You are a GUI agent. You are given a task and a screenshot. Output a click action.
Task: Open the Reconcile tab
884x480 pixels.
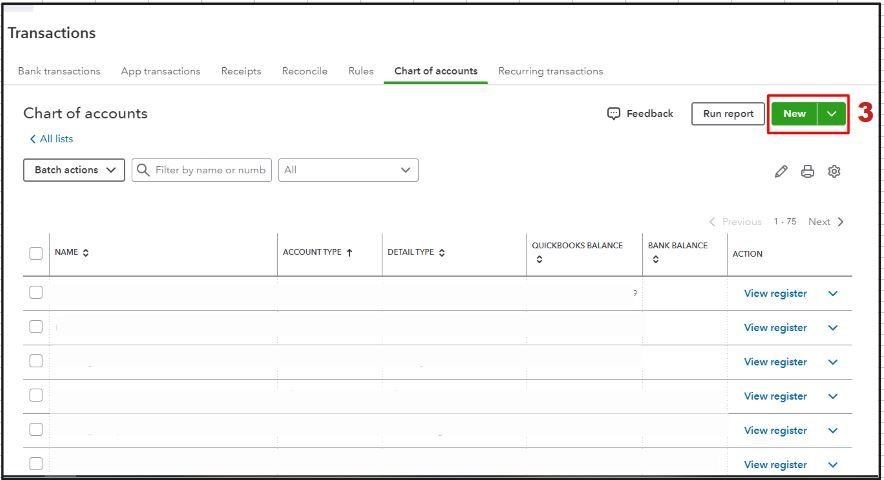(x=304, y=71)
